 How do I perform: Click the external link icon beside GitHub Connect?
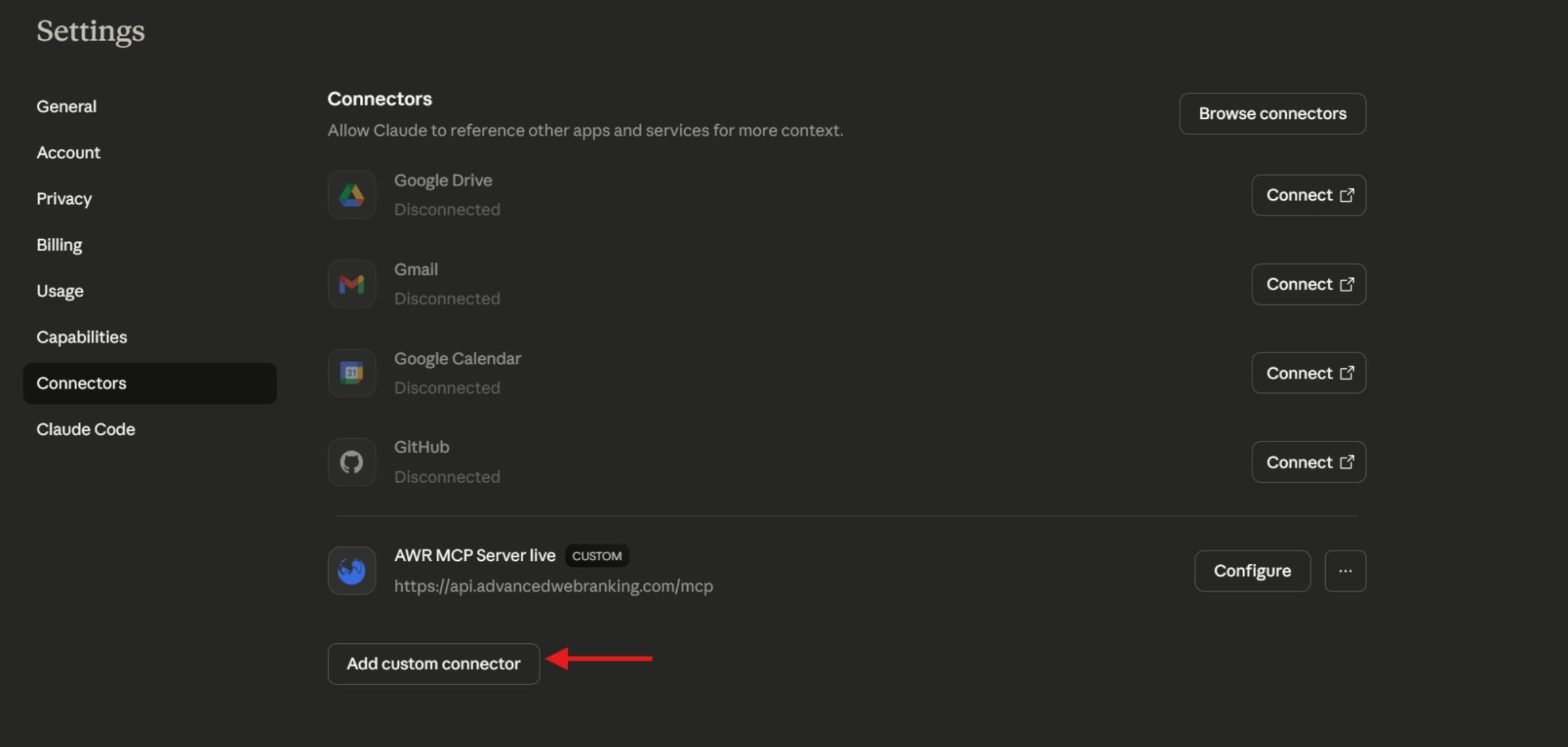[1347, 462]
